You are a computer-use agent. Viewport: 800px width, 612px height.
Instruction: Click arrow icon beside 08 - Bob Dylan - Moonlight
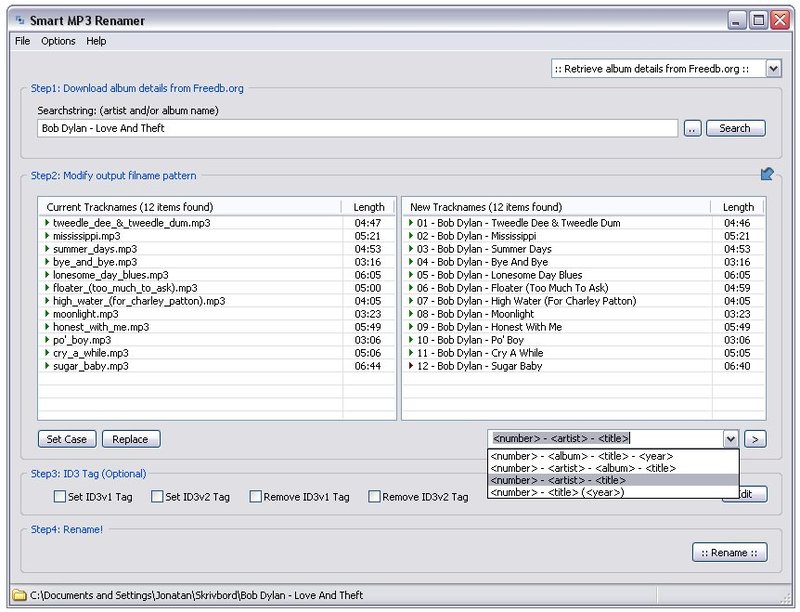(x=411, y=314)
